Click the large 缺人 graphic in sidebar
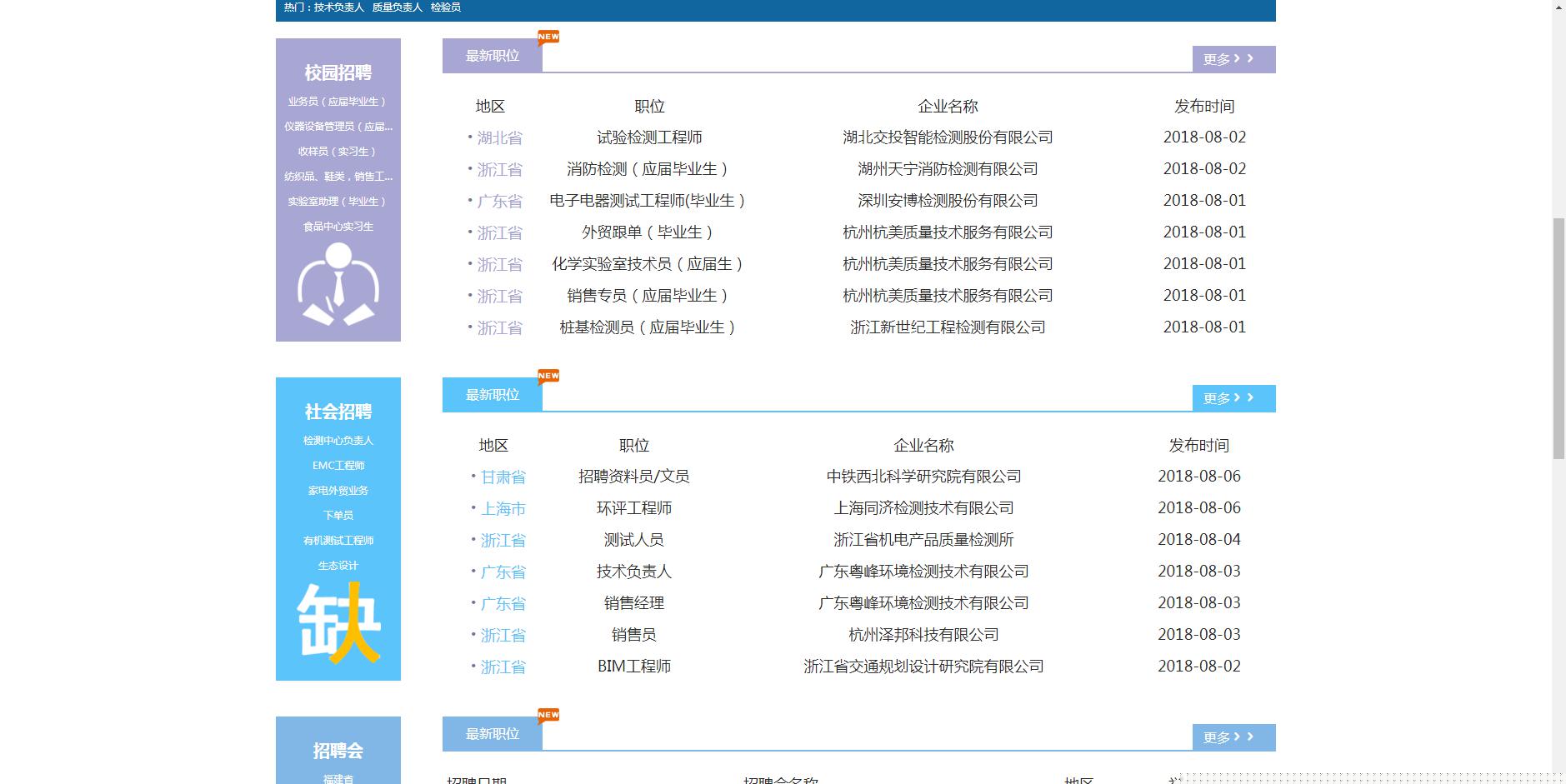The image size is (1566, 784). point(338,622)
